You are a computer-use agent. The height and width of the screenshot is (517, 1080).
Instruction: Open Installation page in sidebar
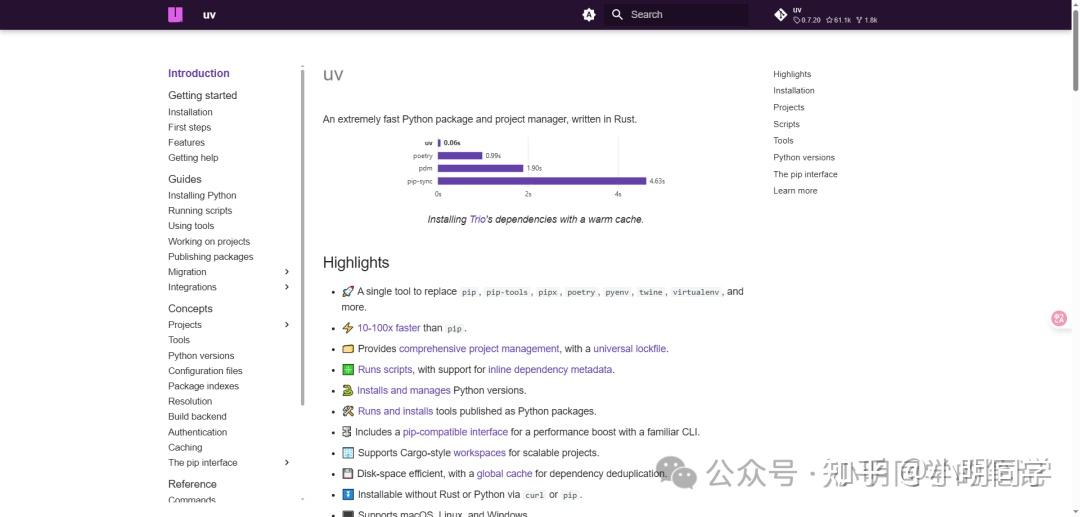pyautogui.click(x=190, y=112)
